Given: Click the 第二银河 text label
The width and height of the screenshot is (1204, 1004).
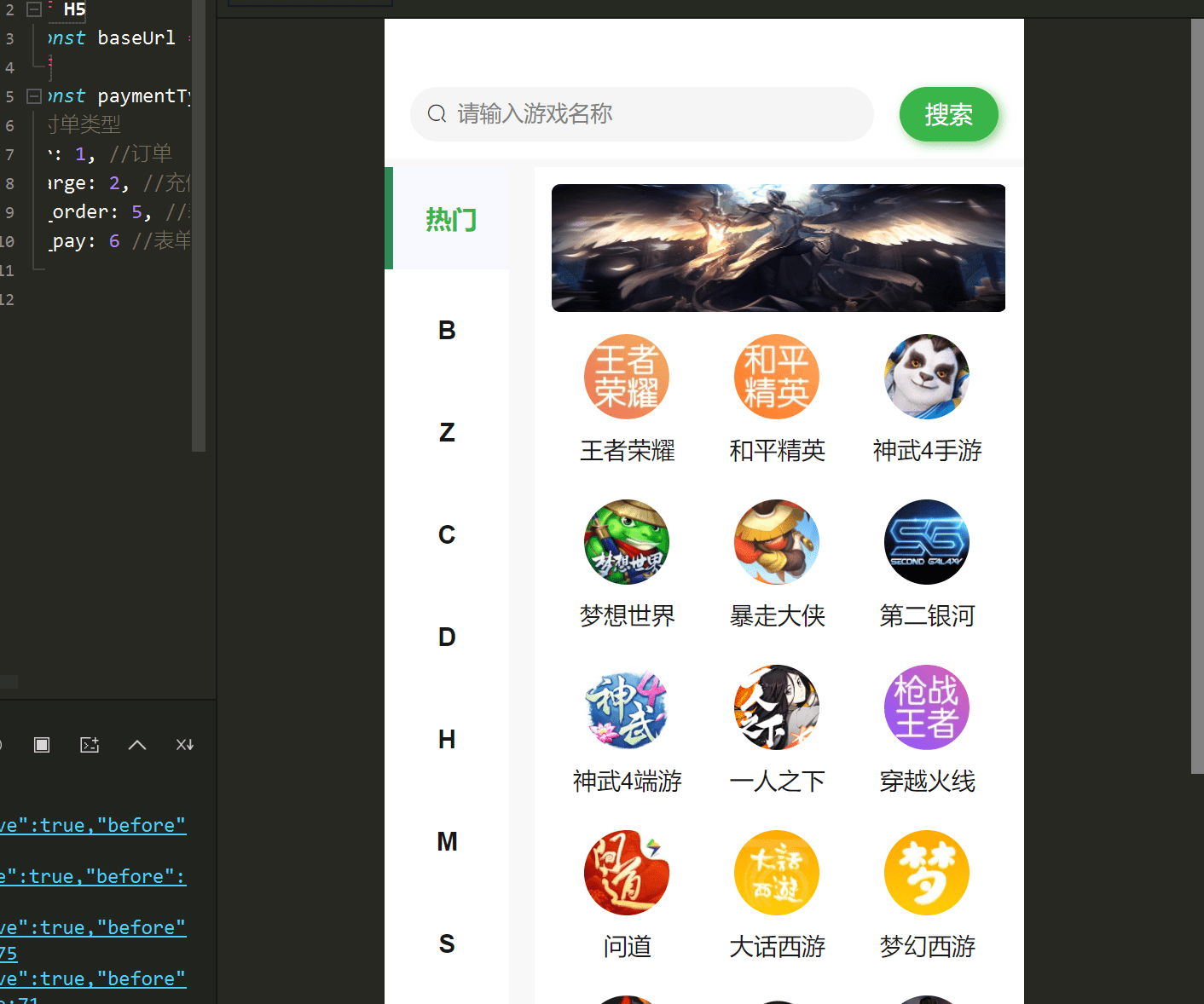Looking at the screenshot, I should point(928,615).
